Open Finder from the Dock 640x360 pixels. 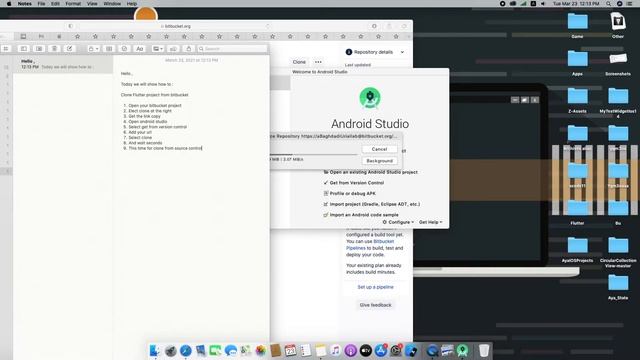pos(155,350)
